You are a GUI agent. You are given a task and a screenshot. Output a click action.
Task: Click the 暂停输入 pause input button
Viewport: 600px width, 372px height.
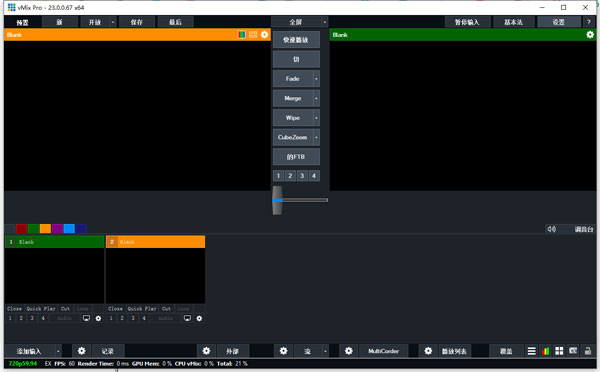point(467,22)
